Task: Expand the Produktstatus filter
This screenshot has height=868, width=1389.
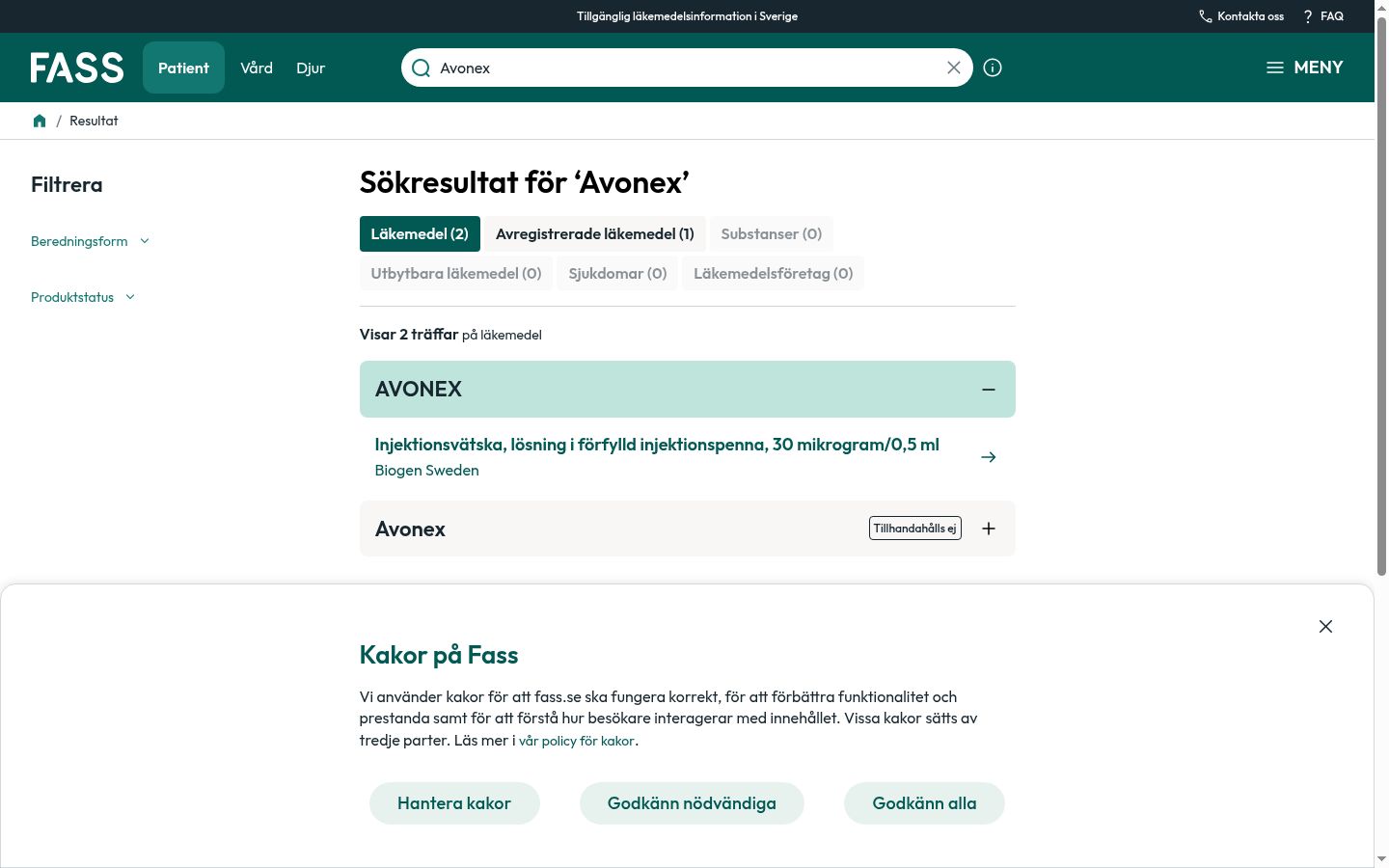Action: tap(83, 297)
